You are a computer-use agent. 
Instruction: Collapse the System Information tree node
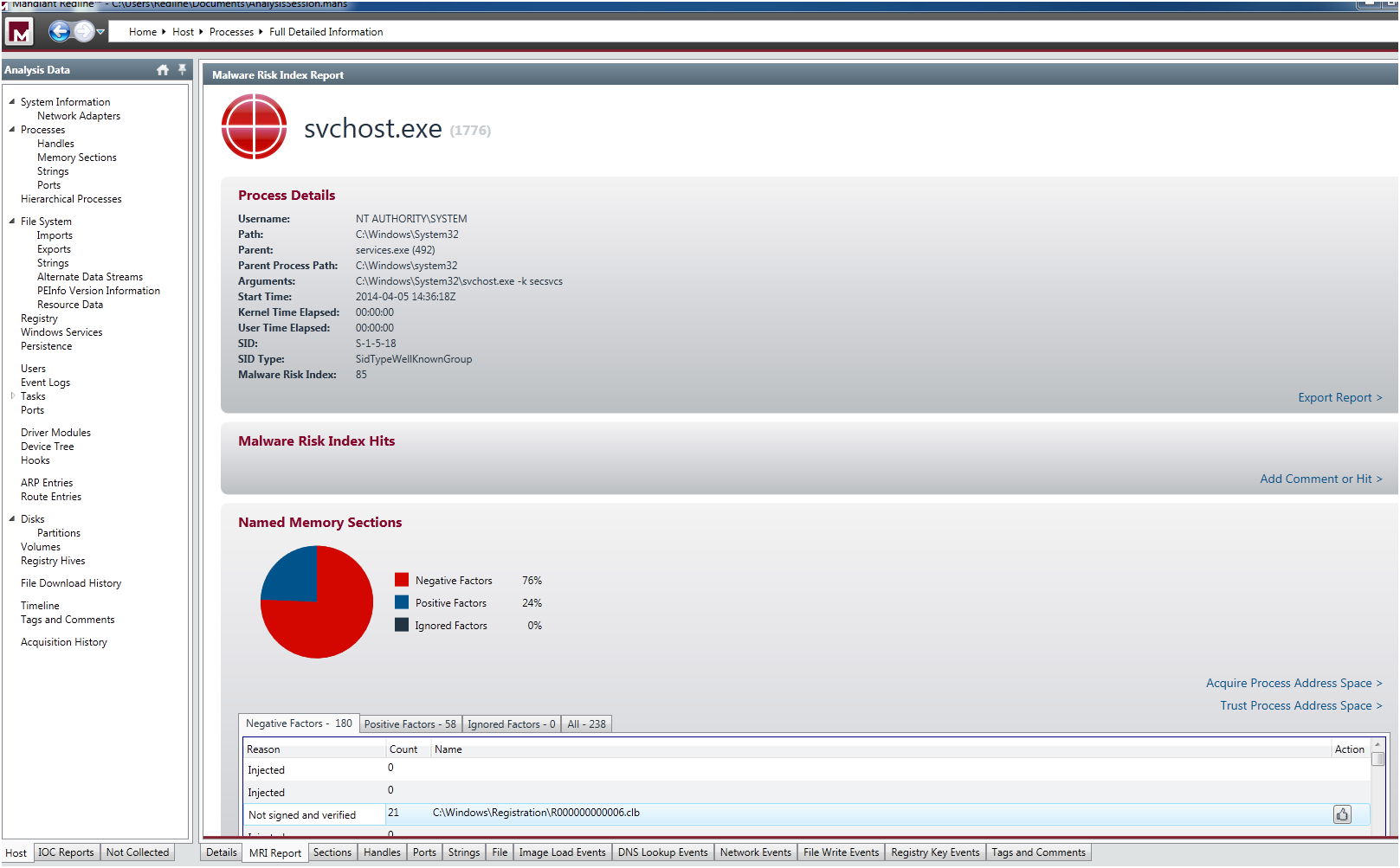point(12,101)
